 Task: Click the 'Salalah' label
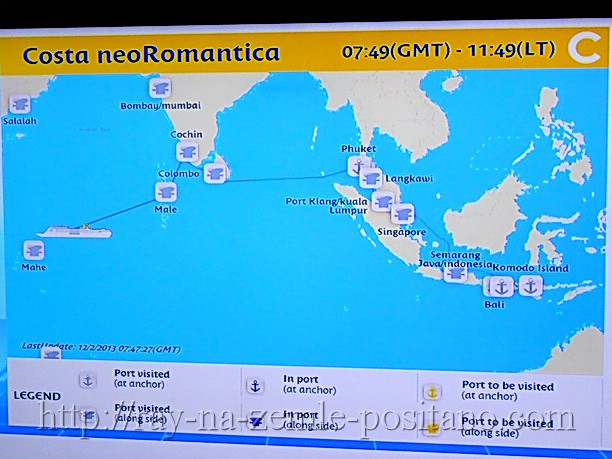tap(20, 121)
